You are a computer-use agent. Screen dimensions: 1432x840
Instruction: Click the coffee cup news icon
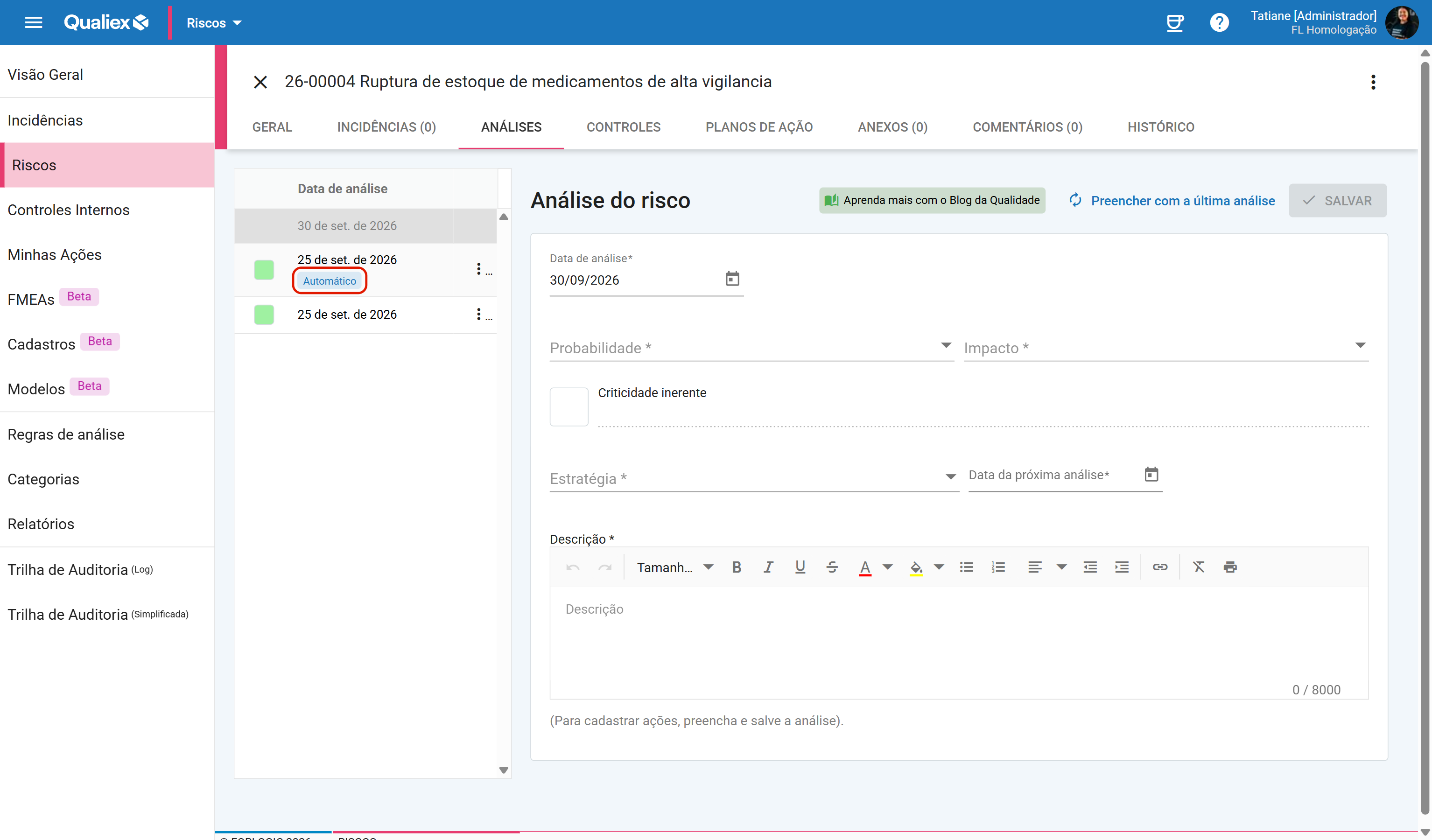[x=1174, y=23]
